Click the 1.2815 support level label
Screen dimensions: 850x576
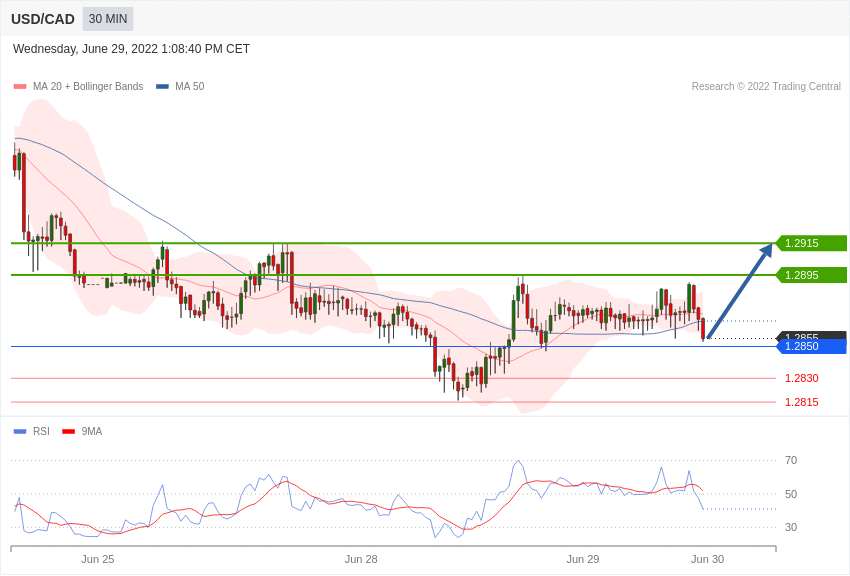coord(802,402)
